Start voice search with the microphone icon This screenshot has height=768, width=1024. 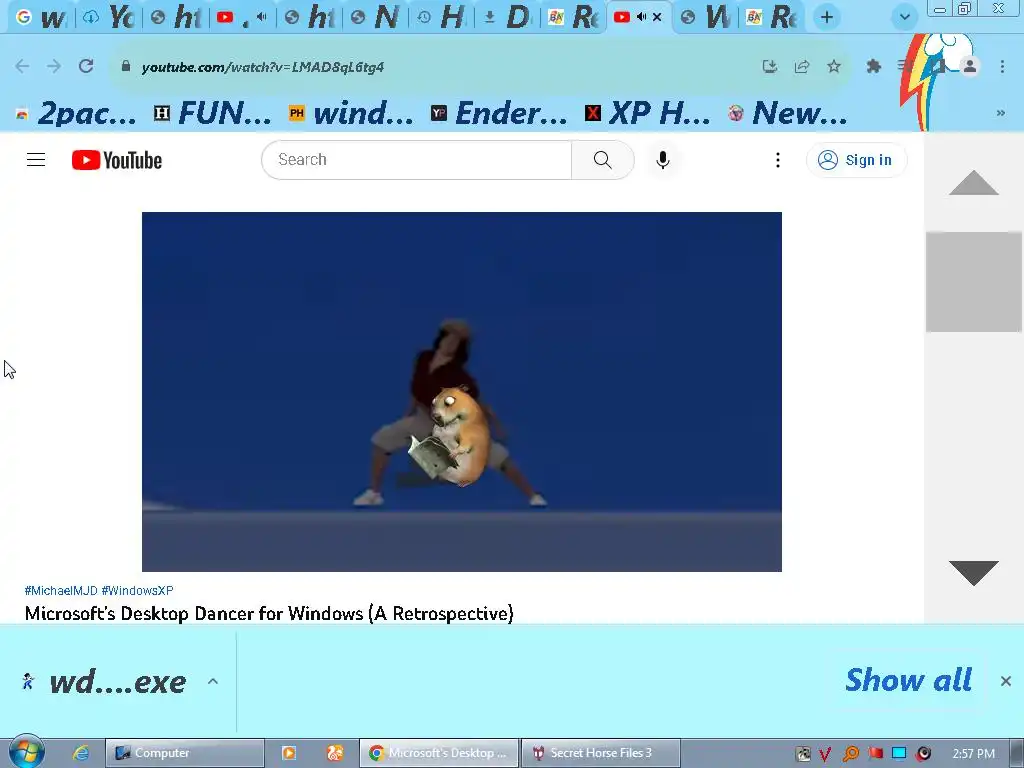pos(663,160)
